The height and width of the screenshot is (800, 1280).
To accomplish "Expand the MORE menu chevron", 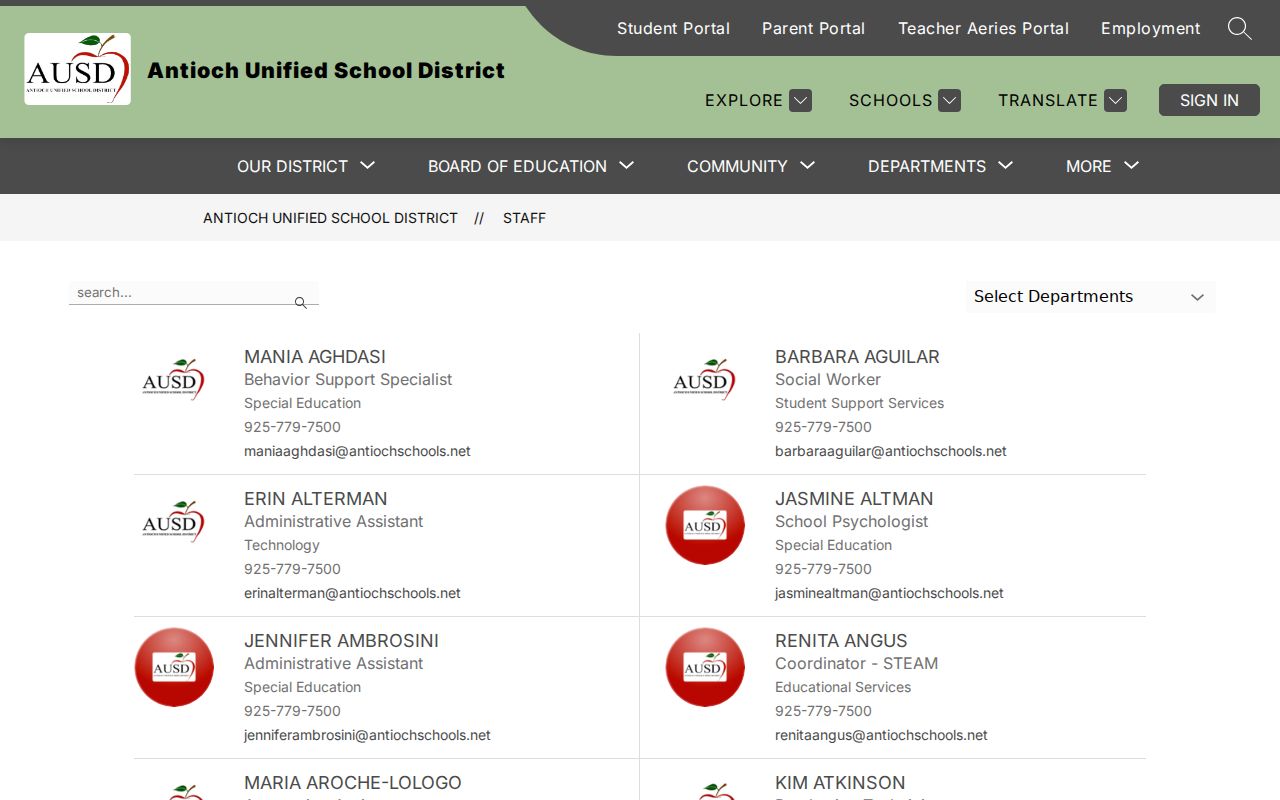I will pyautogui.click(x=1131, y=165).
